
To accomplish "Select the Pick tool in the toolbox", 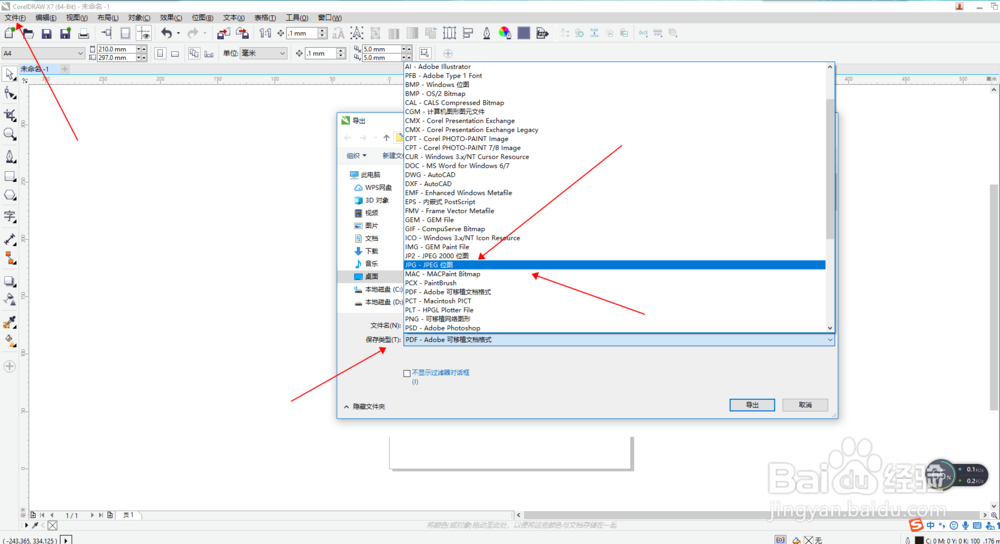I will tap(10, 75).
